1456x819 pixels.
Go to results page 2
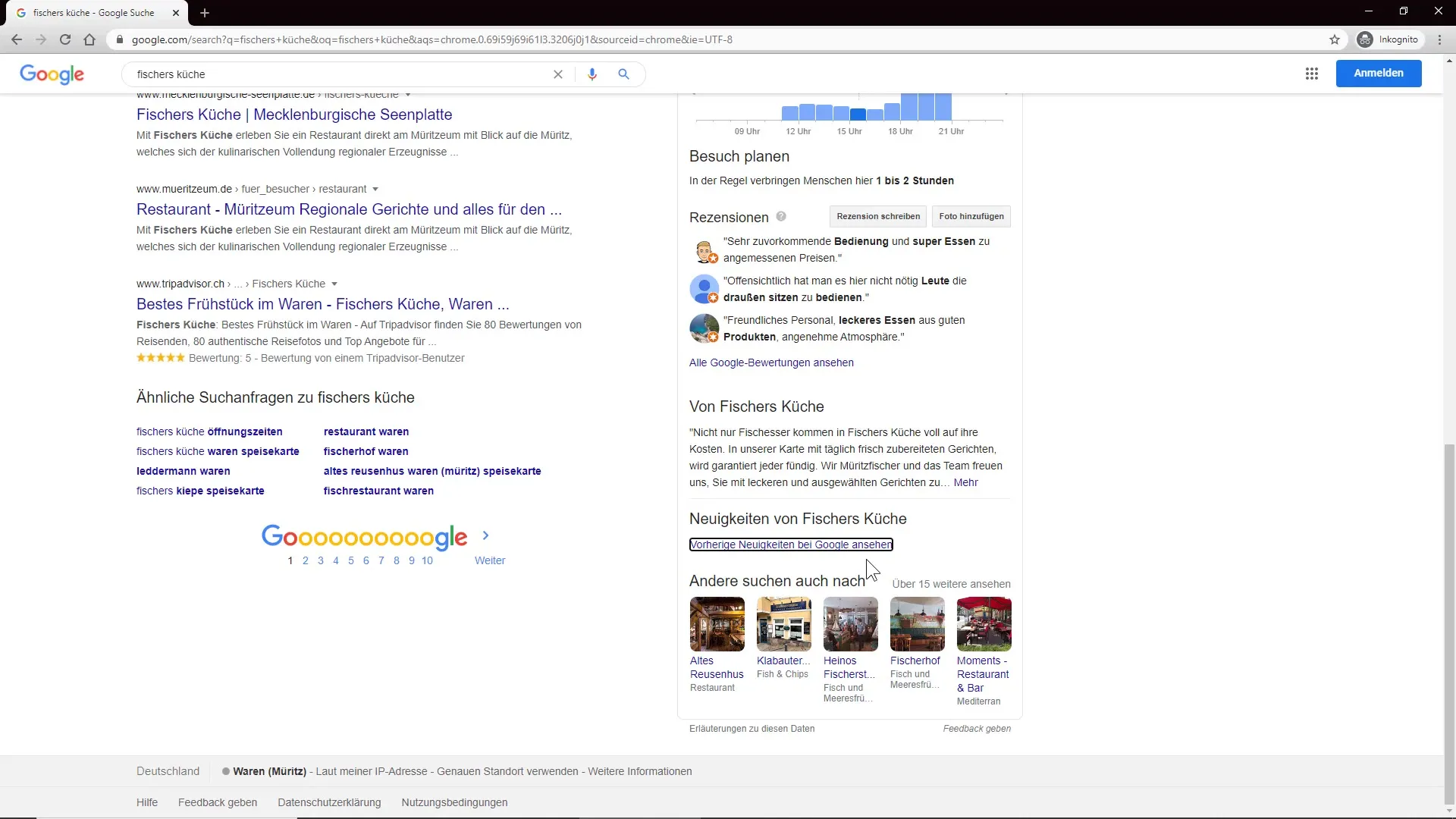point(305,560)
